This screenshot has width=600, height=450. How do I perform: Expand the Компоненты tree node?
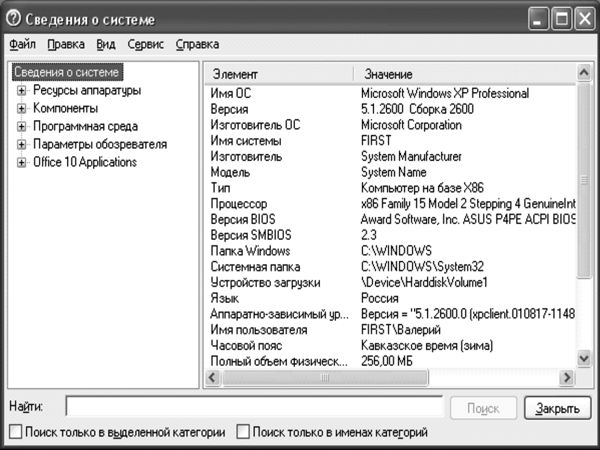coord(21,109)
